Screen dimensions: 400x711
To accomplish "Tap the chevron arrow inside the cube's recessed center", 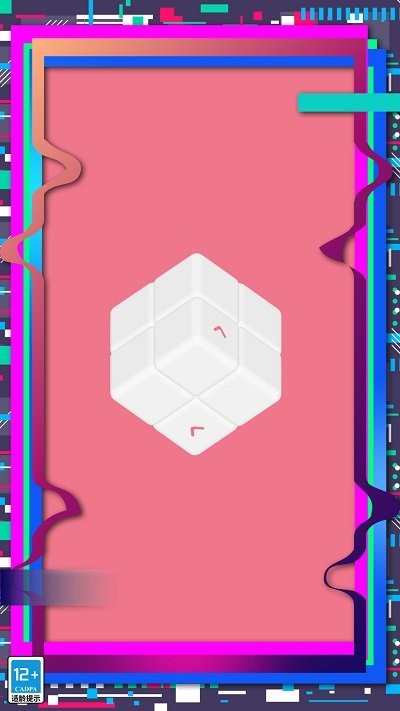I will pyautogui.click(x=220, y=331).
